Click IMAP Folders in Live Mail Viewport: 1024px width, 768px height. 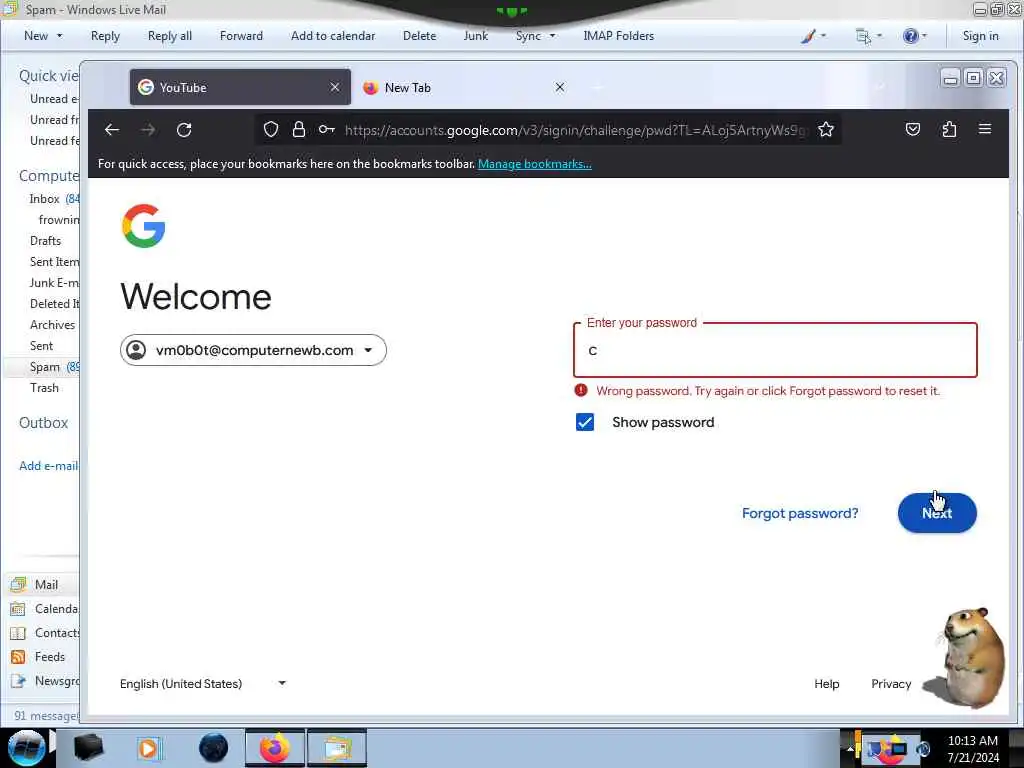[618, 36]
